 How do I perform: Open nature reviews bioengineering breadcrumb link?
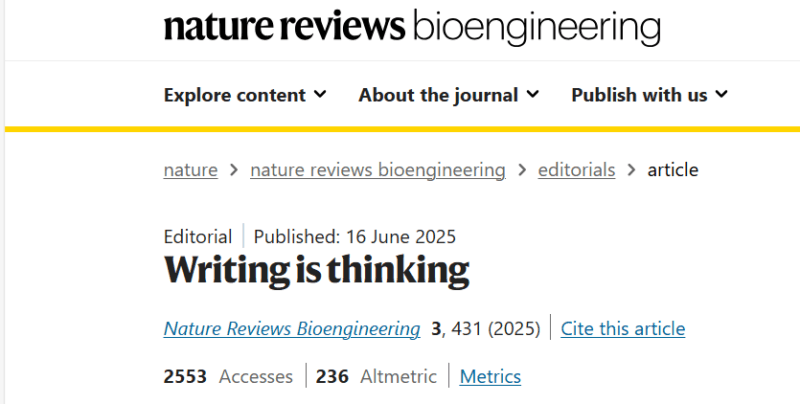[378, 170]
